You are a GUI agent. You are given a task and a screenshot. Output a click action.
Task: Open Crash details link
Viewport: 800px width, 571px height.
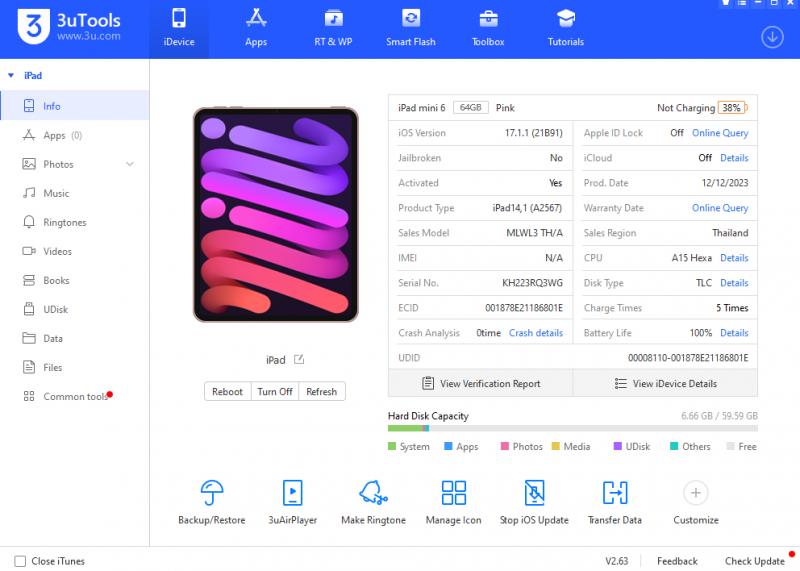point(536,333)
